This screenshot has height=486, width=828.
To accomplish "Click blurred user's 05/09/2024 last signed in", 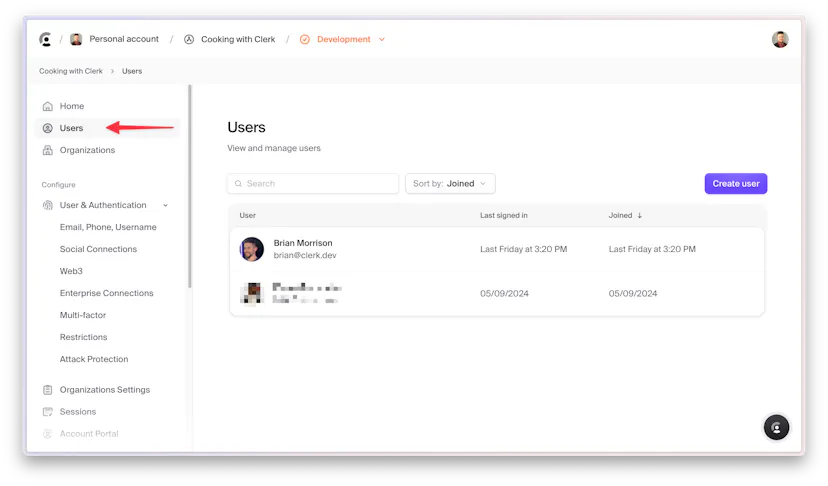I will tap(504, 293).
